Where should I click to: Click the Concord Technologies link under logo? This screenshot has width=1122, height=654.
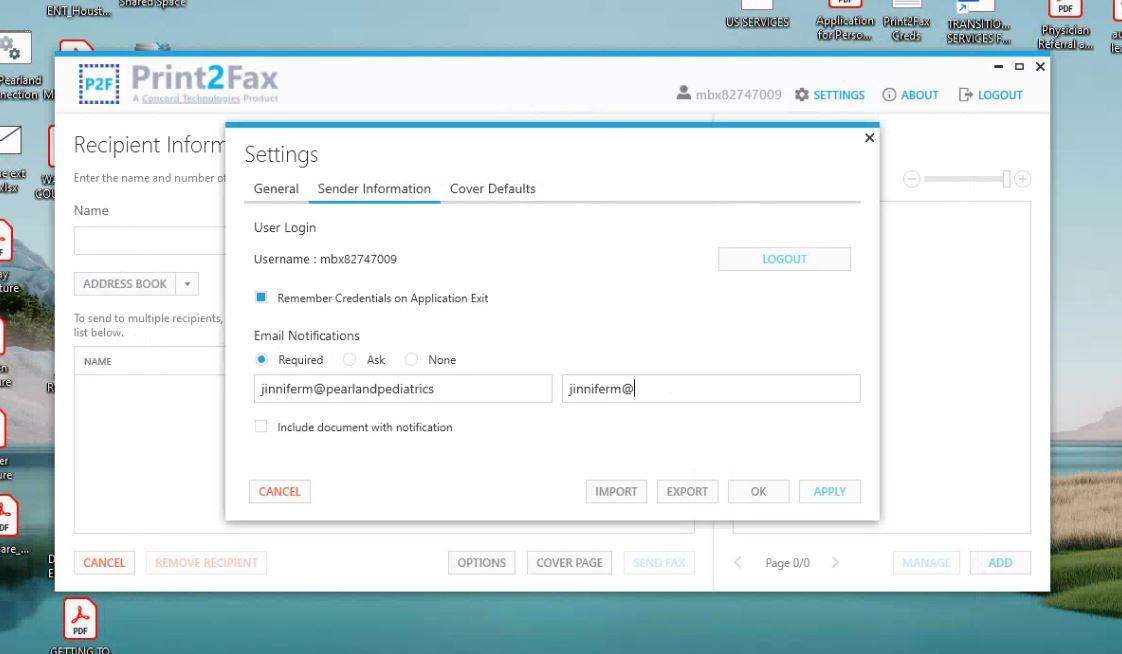coord(191,99)
